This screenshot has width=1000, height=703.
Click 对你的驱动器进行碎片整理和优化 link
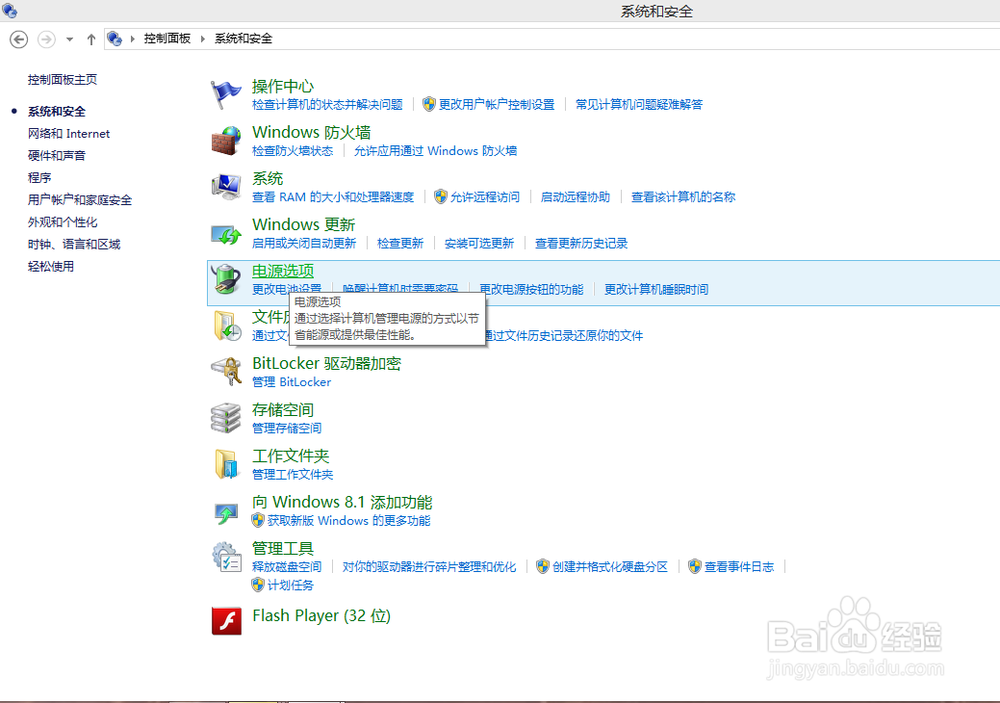(429, 567)
